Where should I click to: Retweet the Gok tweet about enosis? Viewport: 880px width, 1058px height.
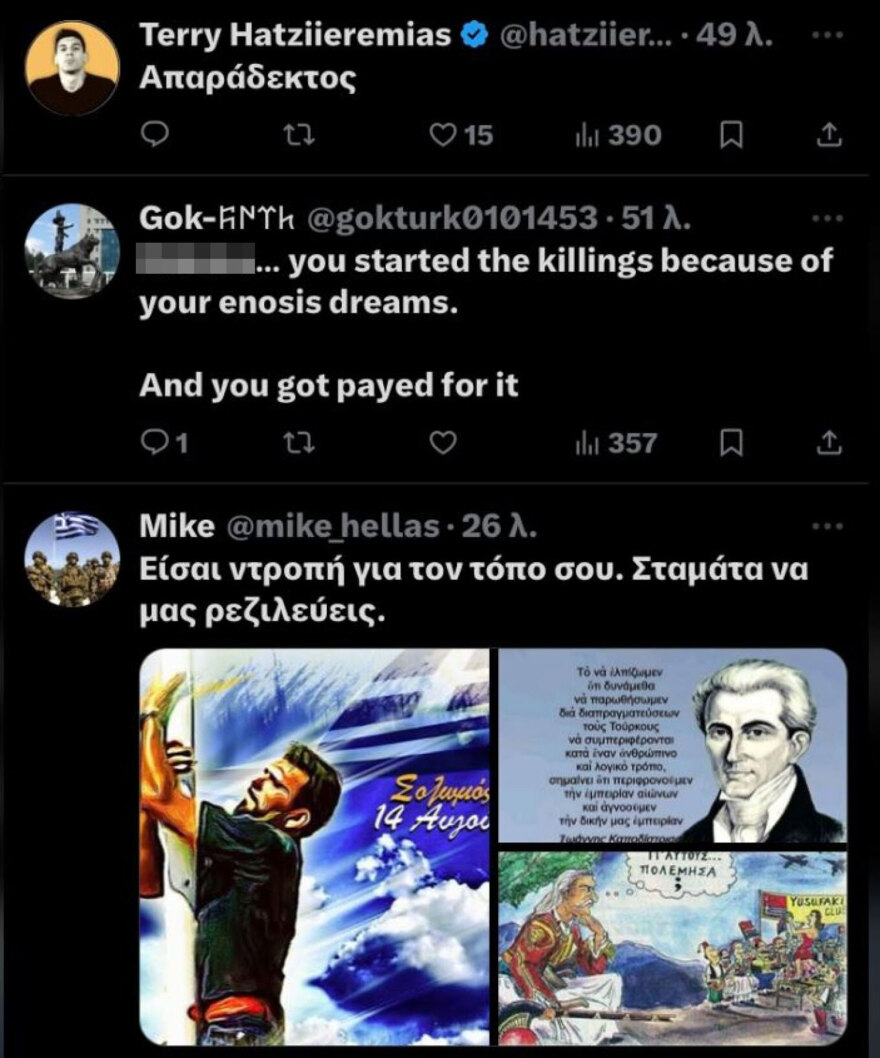294,442
